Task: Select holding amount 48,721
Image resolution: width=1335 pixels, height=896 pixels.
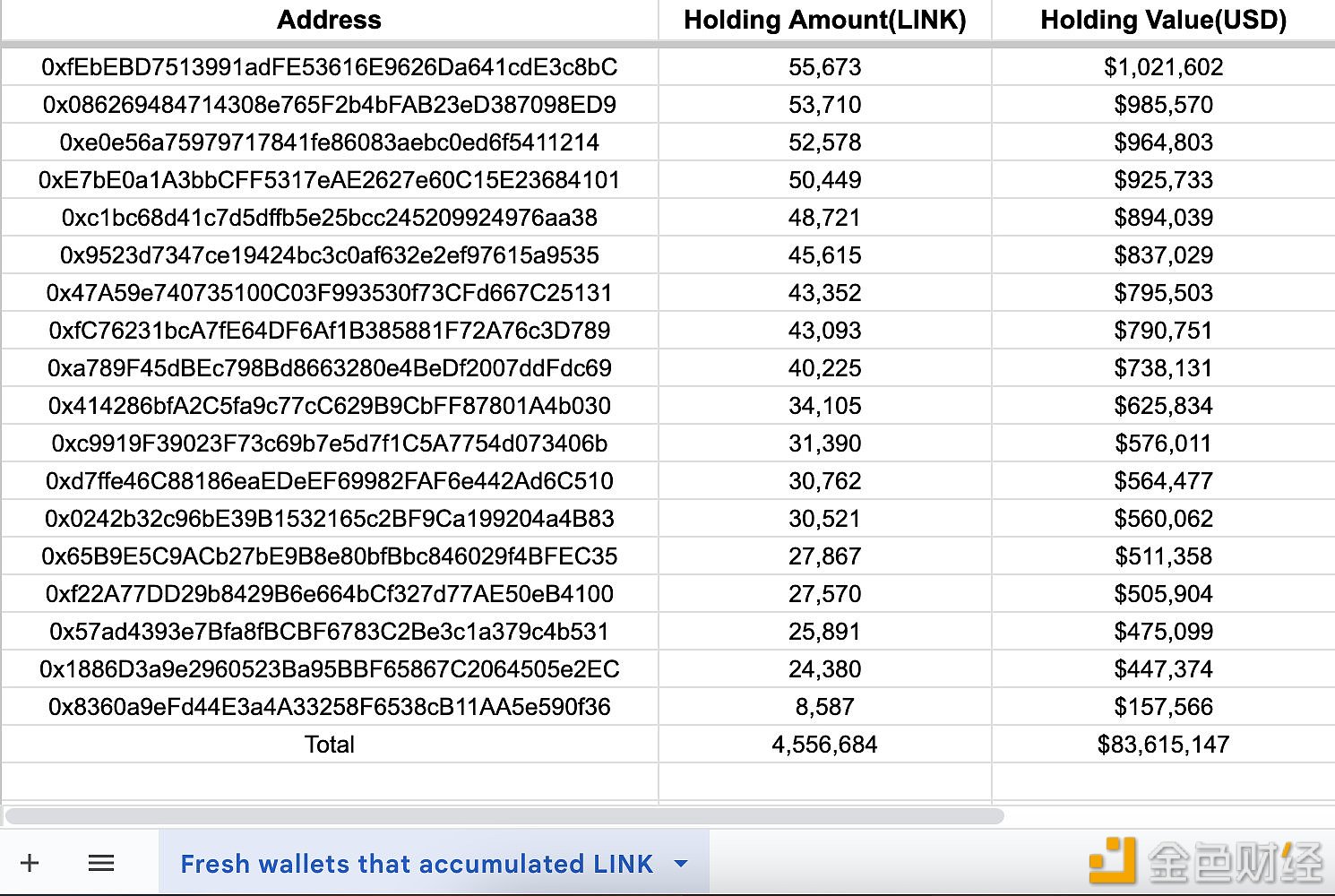Action: [824, 218]
